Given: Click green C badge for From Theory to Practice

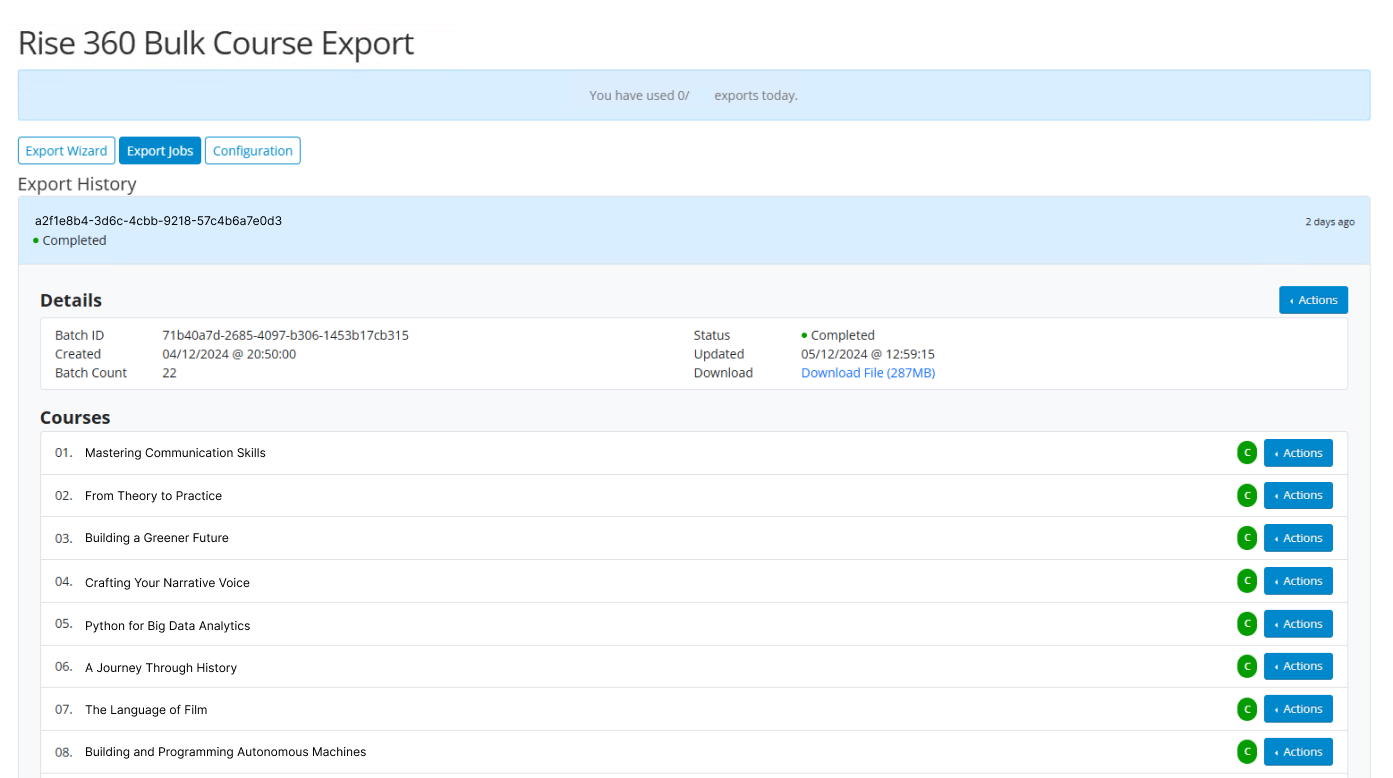Looking at the screenshot, I should pos(1247,495).
